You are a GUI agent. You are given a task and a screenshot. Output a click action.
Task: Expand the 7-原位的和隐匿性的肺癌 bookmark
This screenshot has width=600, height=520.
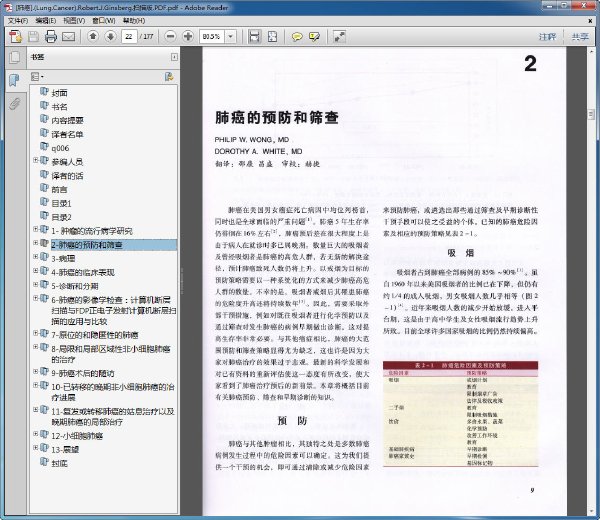coord(36,333)
